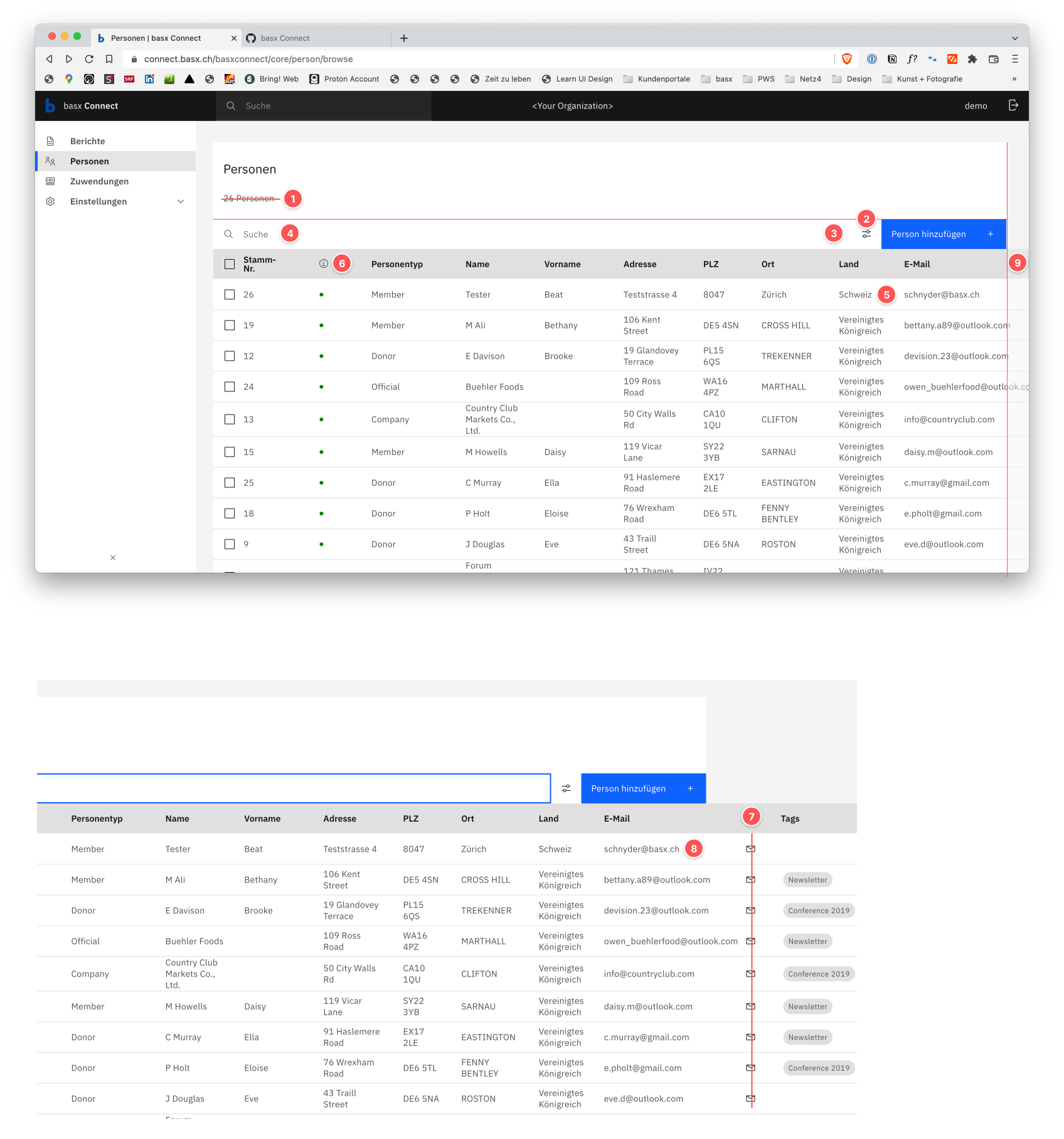The width and height of the screenshot is (1064, 1139).
Task: Click the top bar Suche field
Action: pyautogui.click(x=324, y=106)
